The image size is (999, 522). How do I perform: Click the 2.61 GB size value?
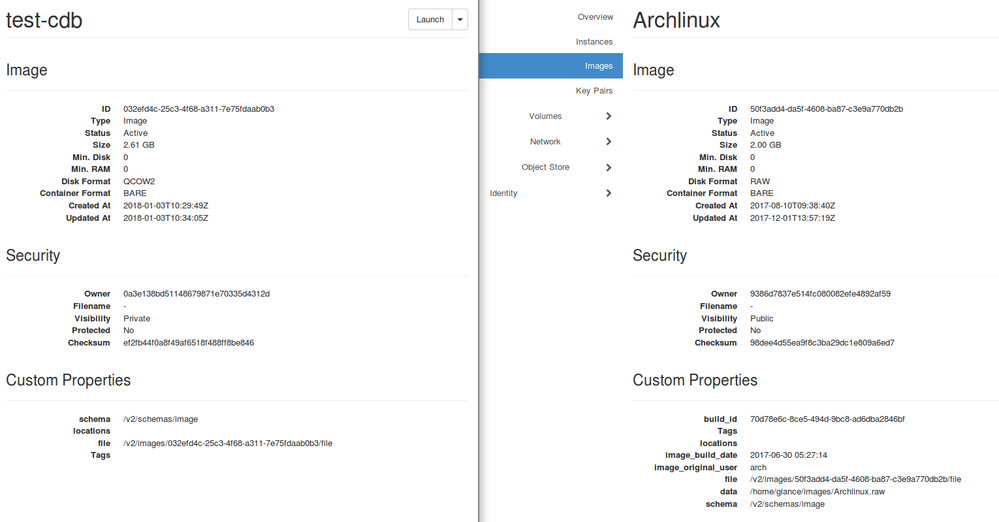(x=139, y=145)
